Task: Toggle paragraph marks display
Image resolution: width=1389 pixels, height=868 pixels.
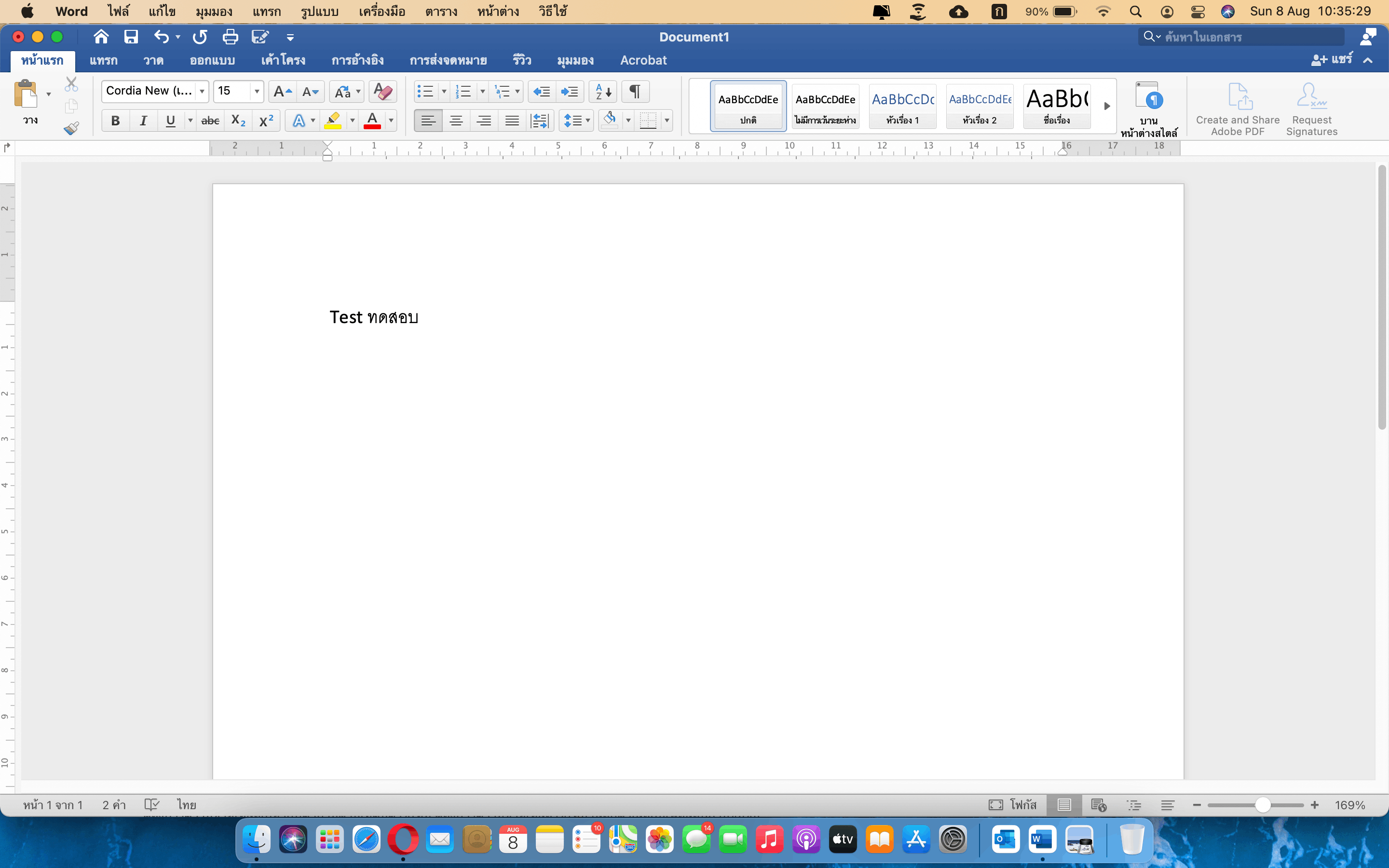Action: pyautogui.click(x=635, y=91)
